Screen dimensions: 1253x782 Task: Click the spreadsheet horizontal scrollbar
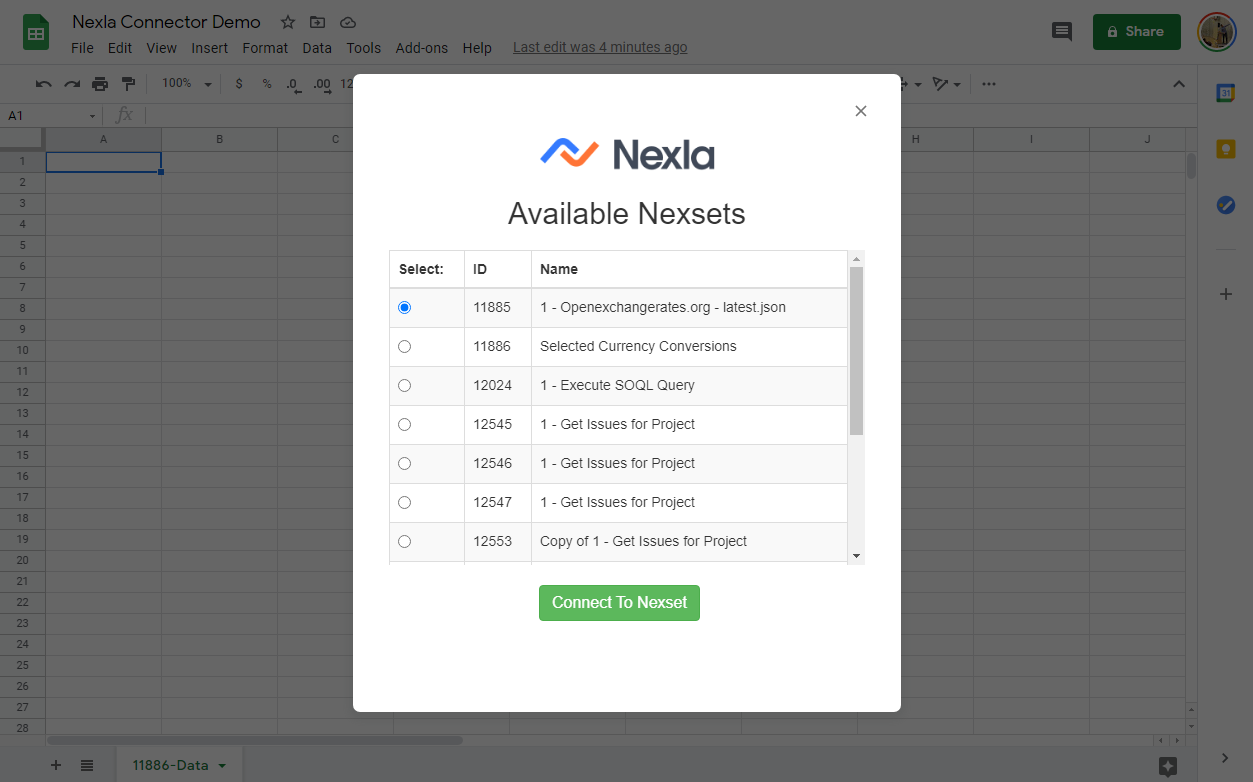pos(255,740)
